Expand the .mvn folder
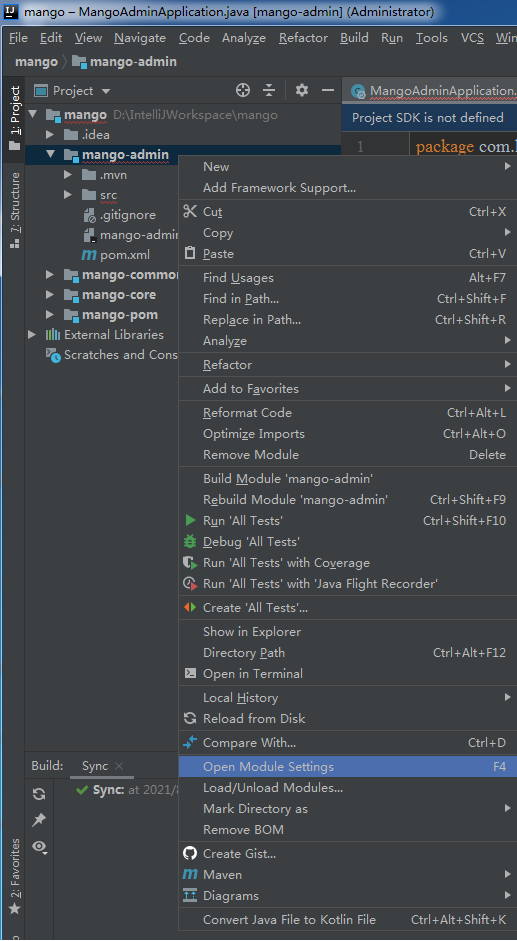The image size is (517, 941). pyautogui.click(x=68, y=175)
